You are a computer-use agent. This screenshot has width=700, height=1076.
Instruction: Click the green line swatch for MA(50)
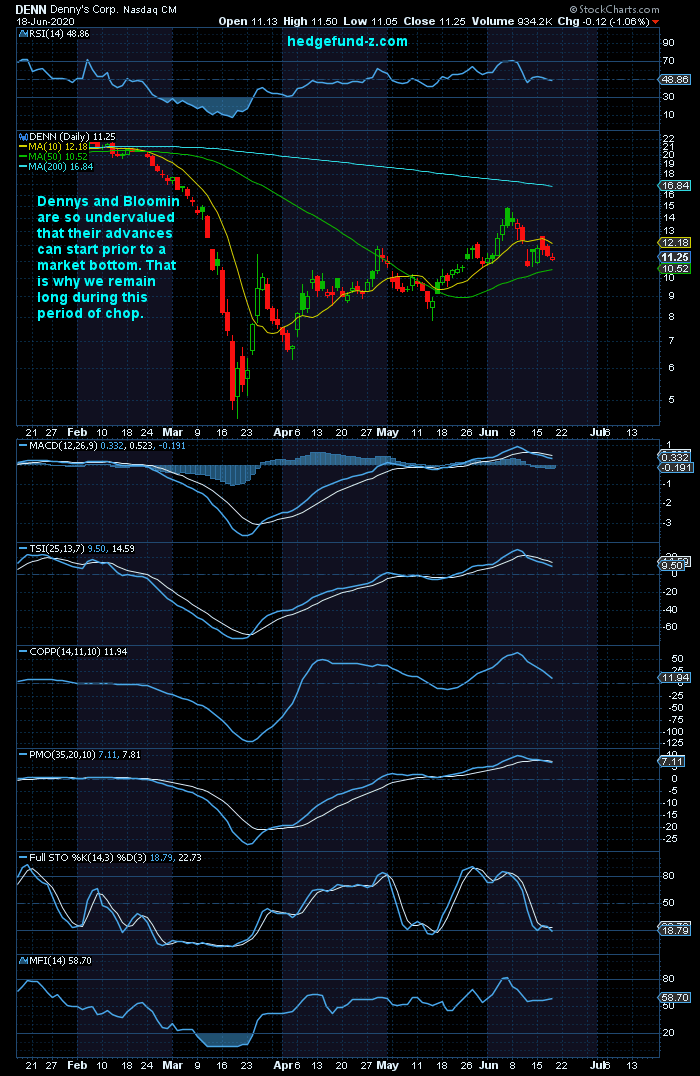click(23, 156)
